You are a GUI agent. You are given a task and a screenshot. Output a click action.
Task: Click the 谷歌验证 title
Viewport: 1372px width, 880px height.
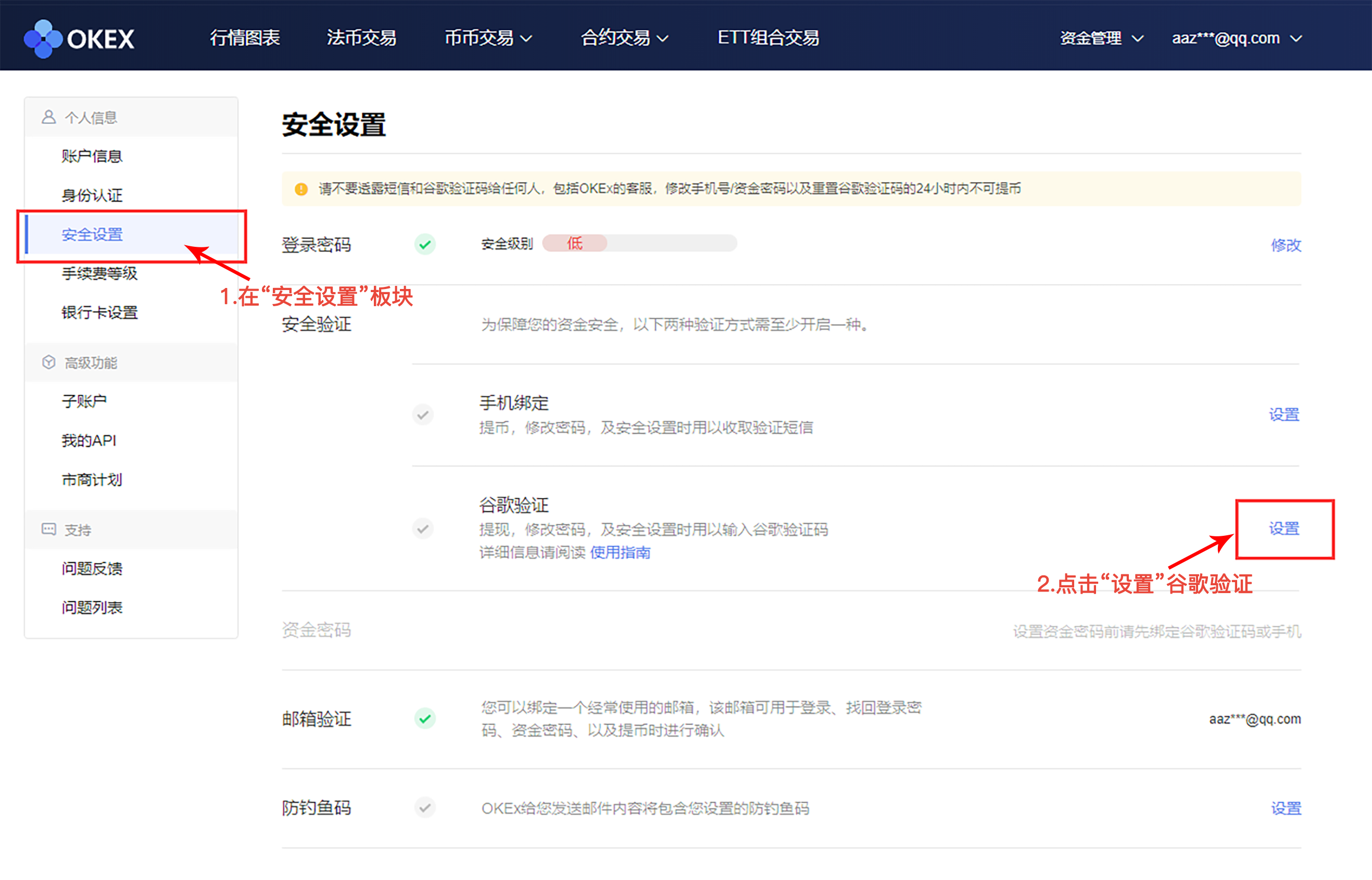click(x=514, y=505)
